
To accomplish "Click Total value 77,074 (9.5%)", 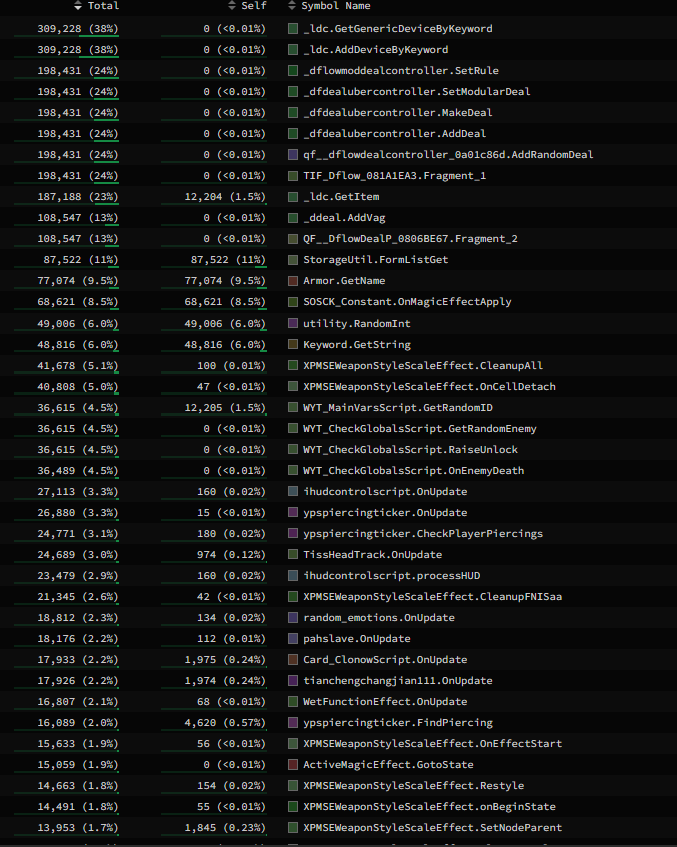I will 78,281.
